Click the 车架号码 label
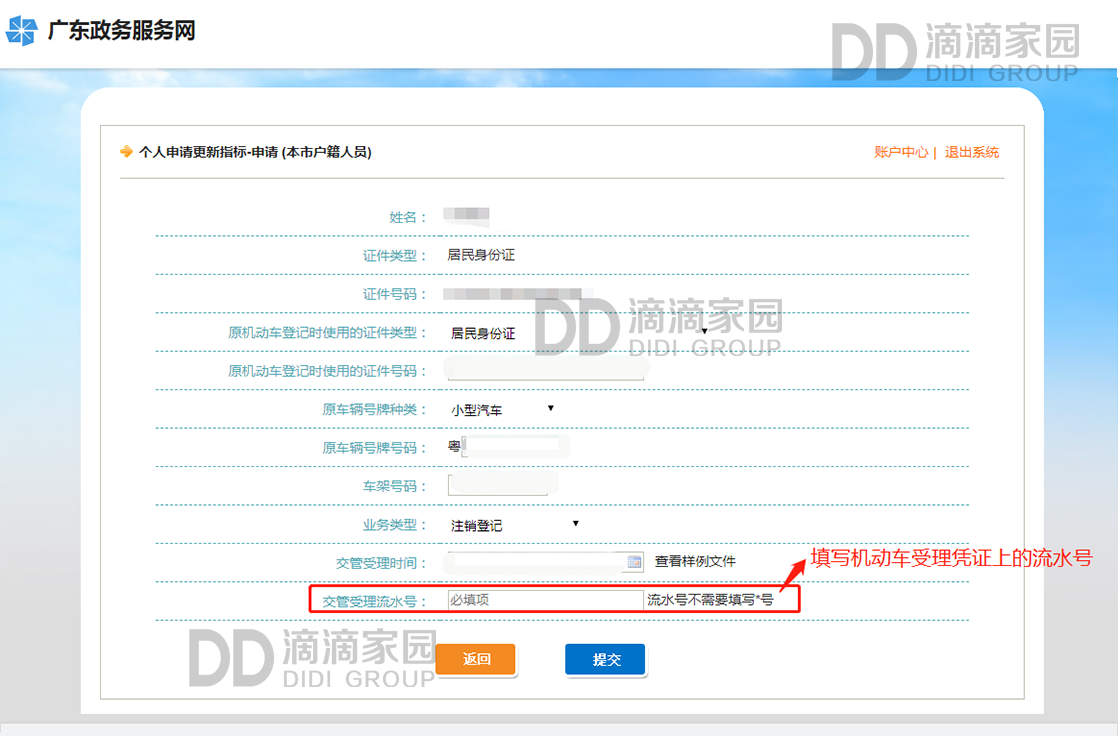The width and height of the screenshot is (1118, 736). (394, 486)
